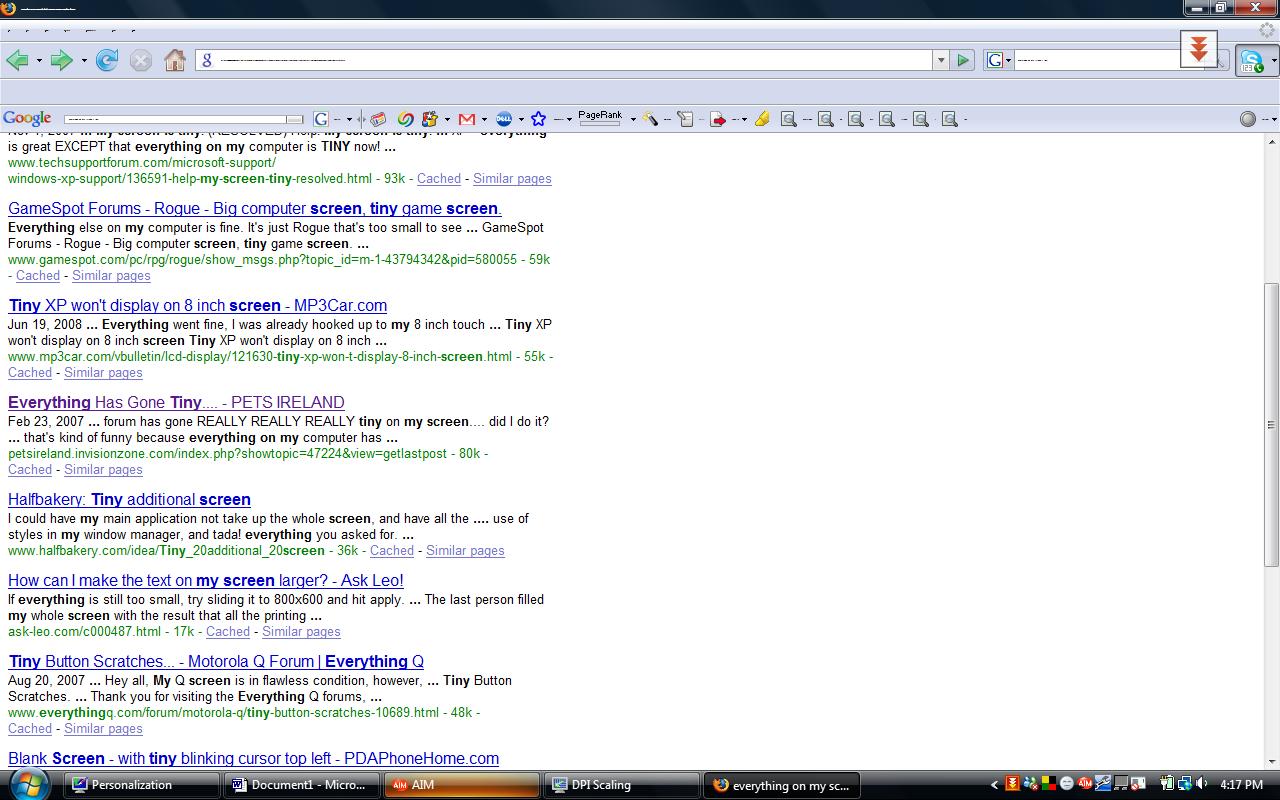
Task: Open the Back history dropdown arrow
Action: [x=39, y=61]
